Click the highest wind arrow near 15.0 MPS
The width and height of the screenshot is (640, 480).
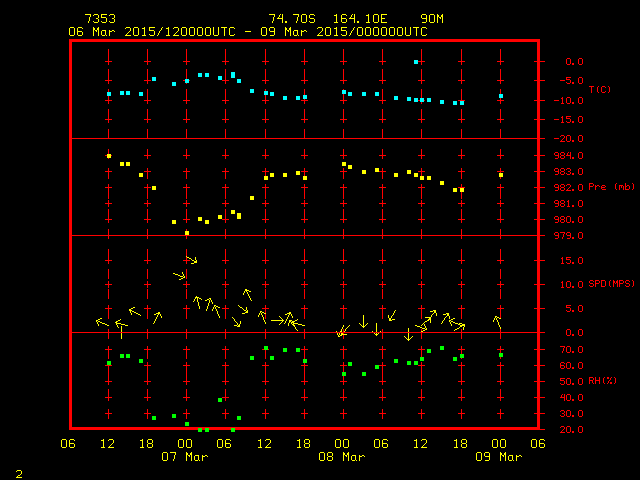(191, 261)
